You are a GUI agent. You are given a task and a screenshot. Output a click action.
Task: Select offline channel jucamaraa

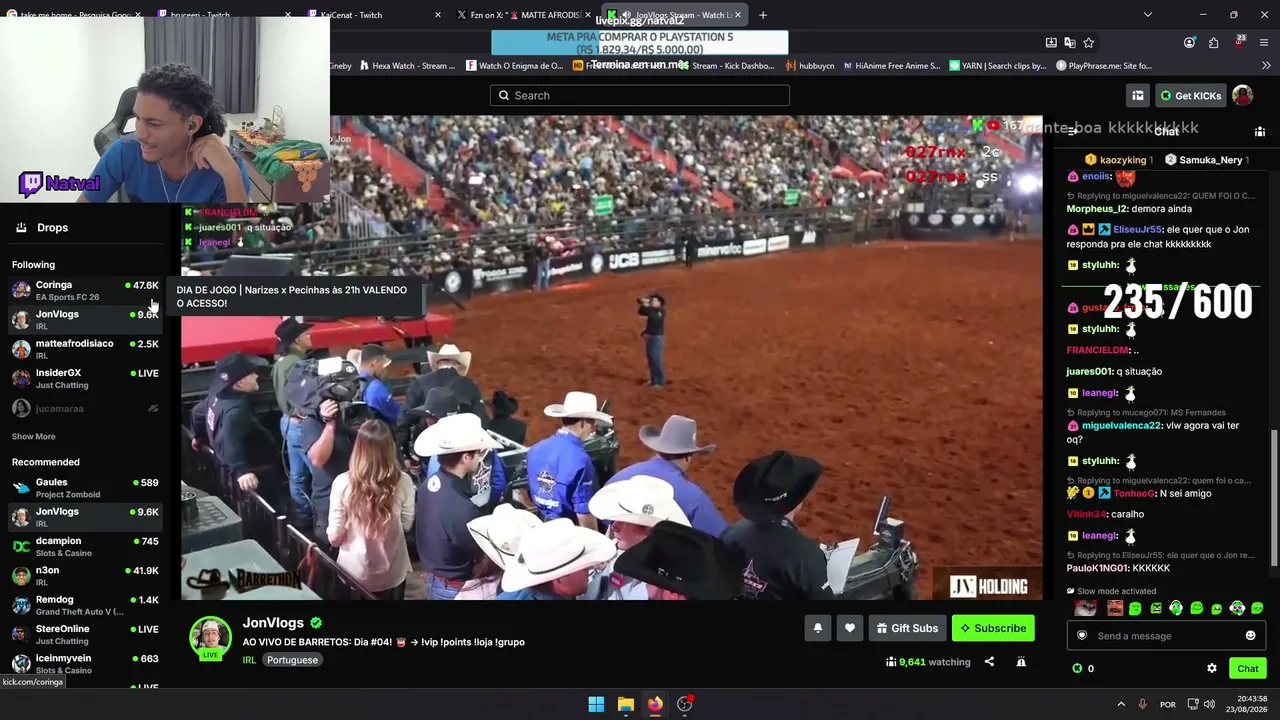pos(85,408)
